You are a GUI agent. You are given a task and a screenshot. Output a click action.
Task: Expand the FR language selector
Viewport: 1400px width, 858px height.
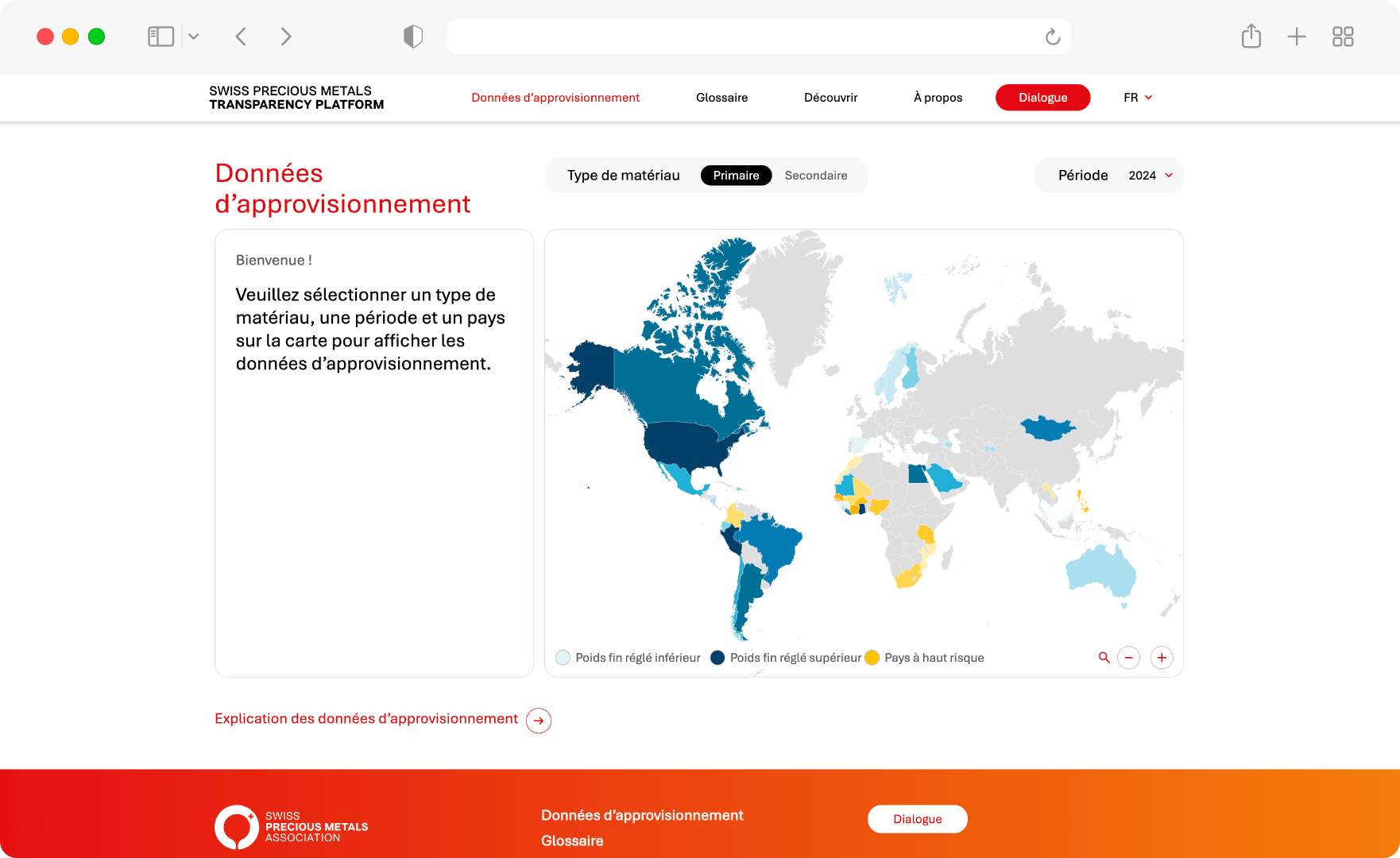(1138, 98)
